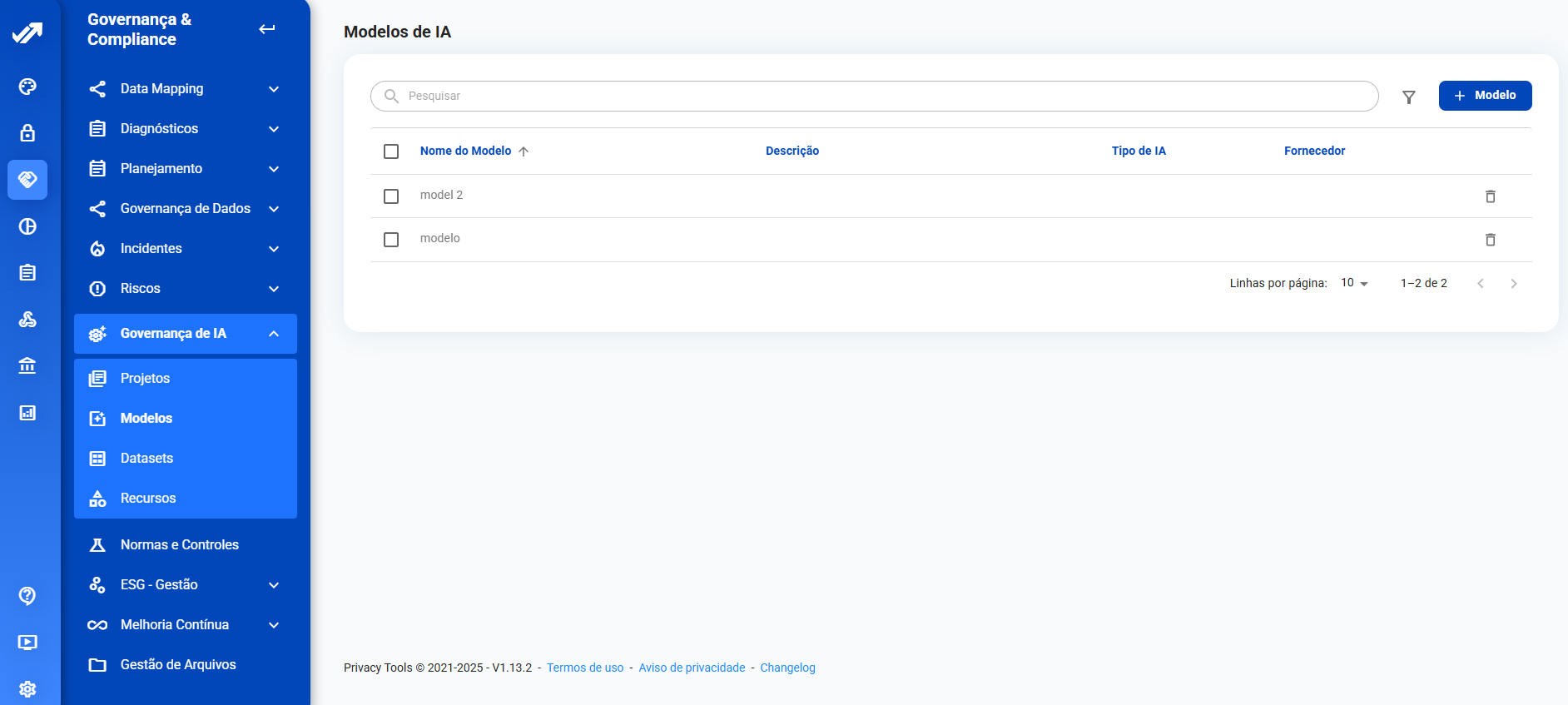Viewport: 1568px width, 705px height.
Task: Click the palette icon in left rail
Action: click(27, 87)
